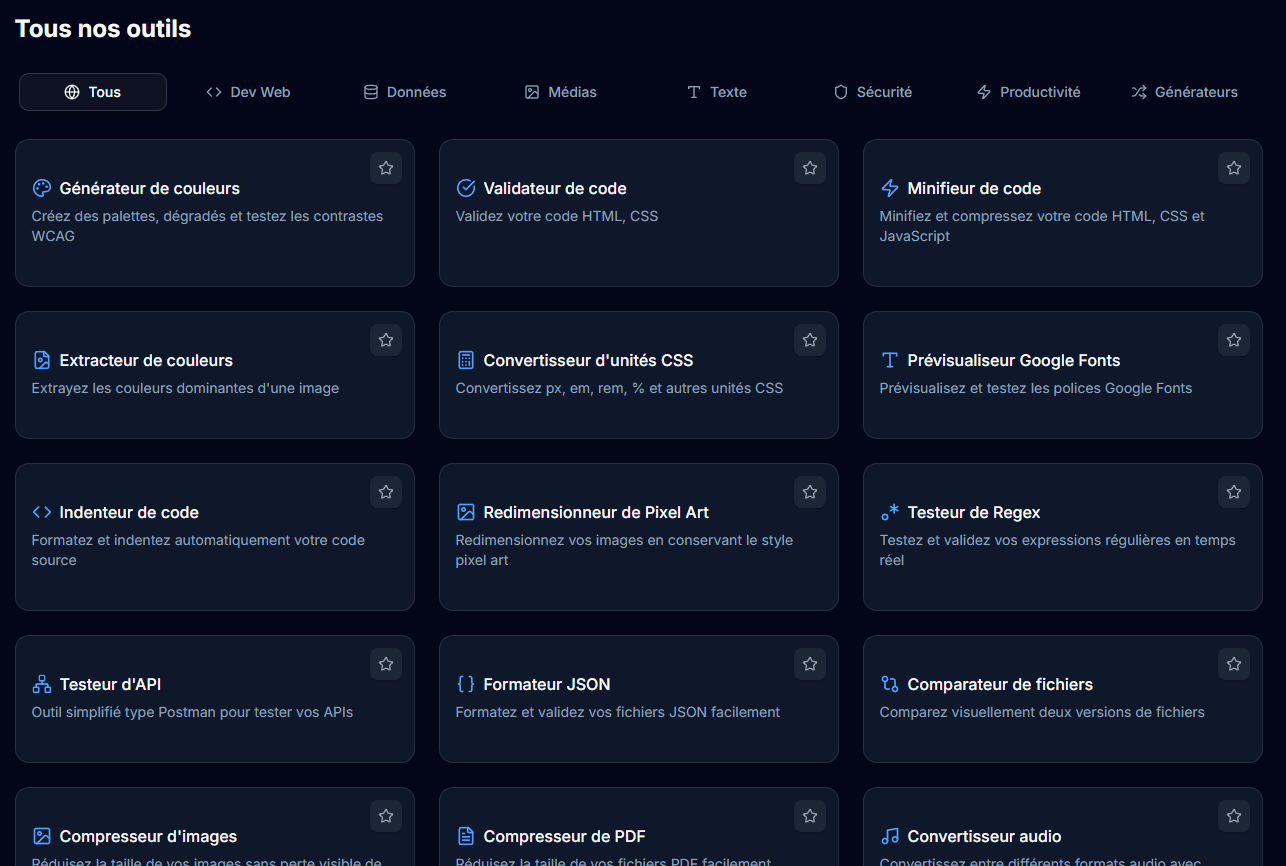Click the image icon of Compresseur d'images
The width and height of the screenshot is (1286, 866).
pos(42,836)
